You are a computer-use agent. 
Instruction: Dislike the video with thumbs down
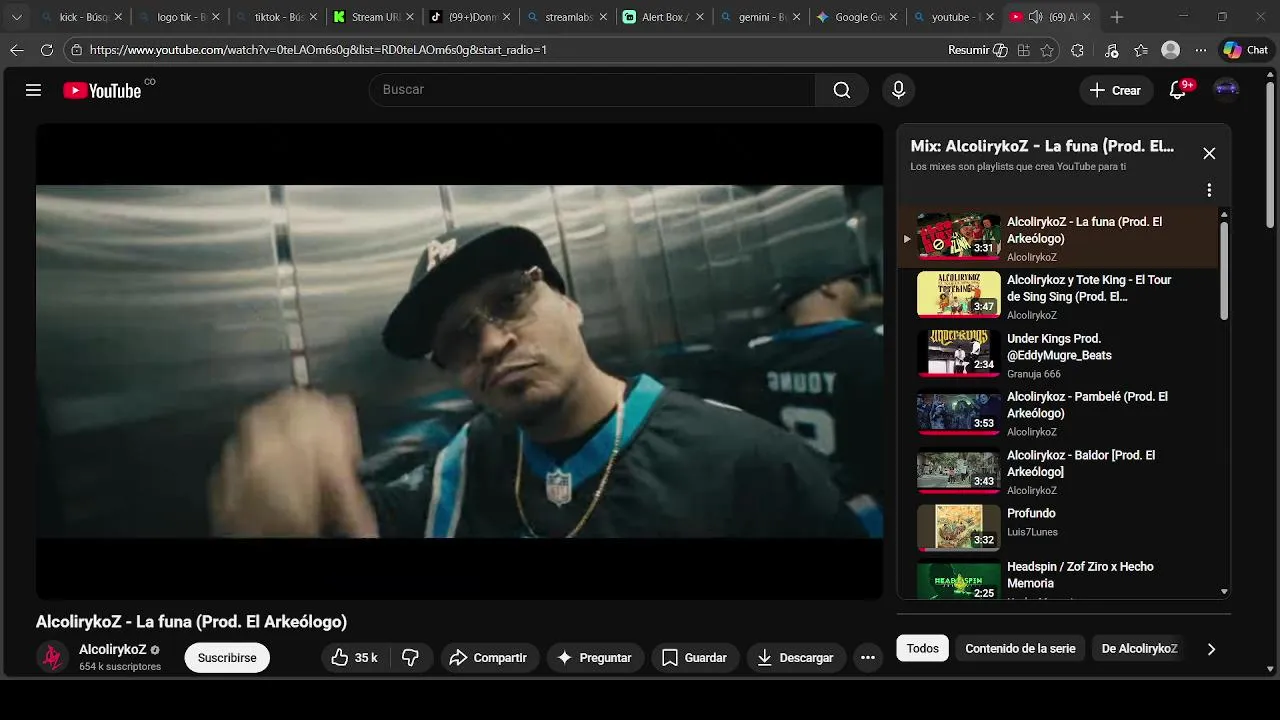point(410,657)
